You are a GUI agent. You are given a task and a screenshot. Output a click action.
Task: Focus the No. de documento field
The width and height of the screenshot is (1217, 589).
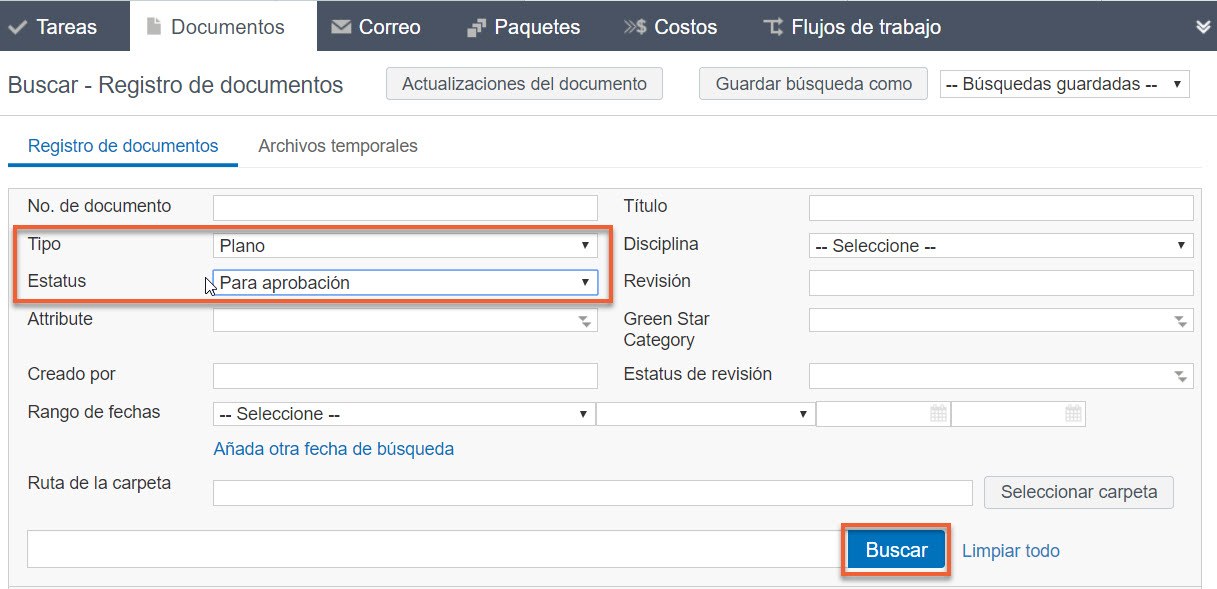[405, 208]
